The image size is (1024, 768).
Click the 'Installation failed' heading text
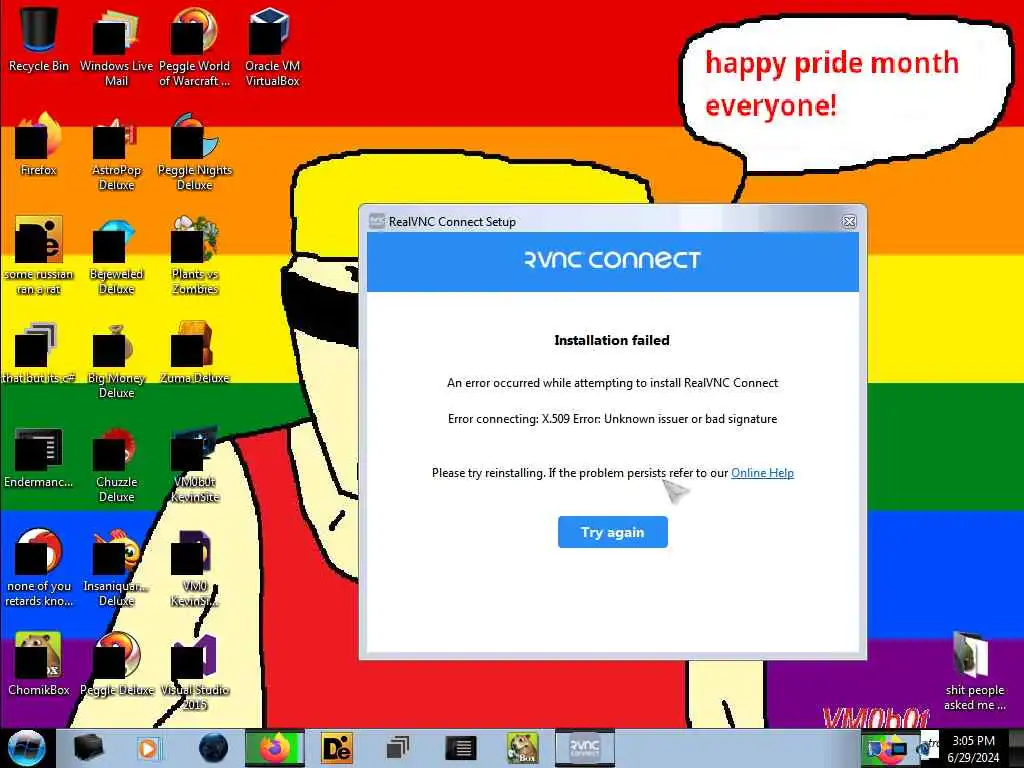[x=612, y=340]
